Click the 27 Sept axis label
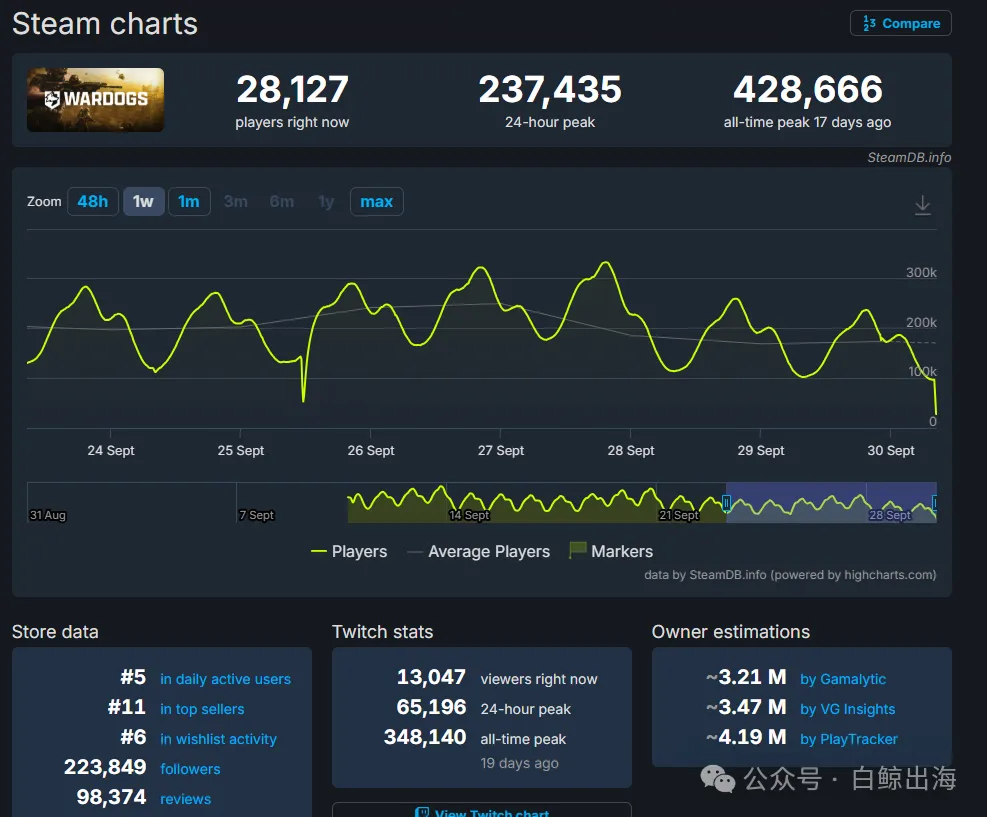The width and height of the screenshot is (987, 817). (x=500, y=451)
